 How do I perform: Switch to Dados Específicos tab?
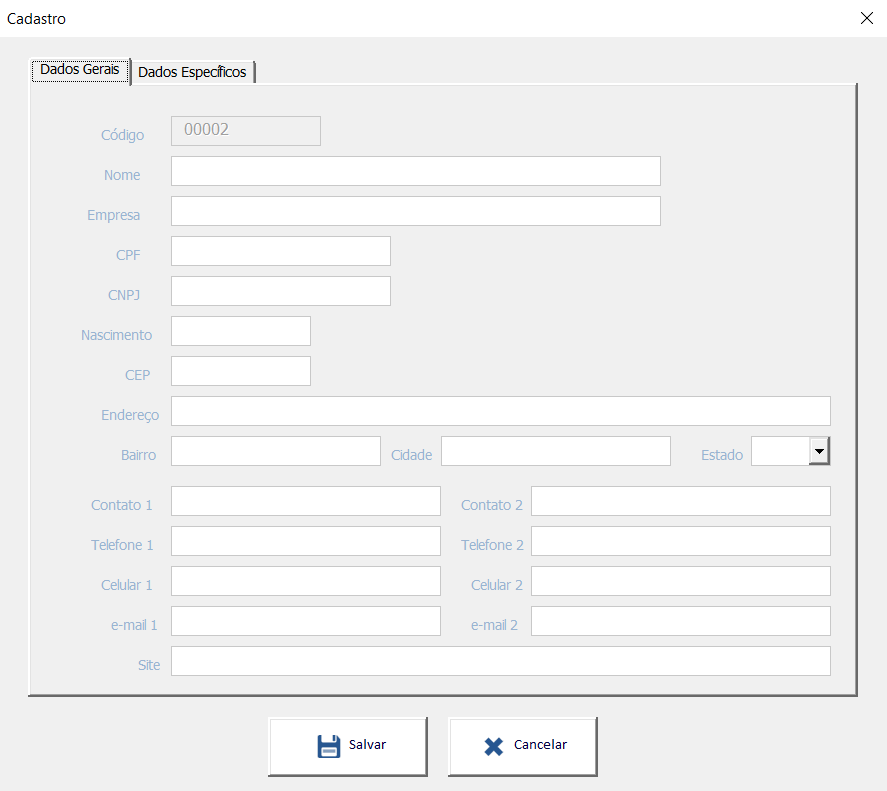pyautogui.click(x=193, y=72)
